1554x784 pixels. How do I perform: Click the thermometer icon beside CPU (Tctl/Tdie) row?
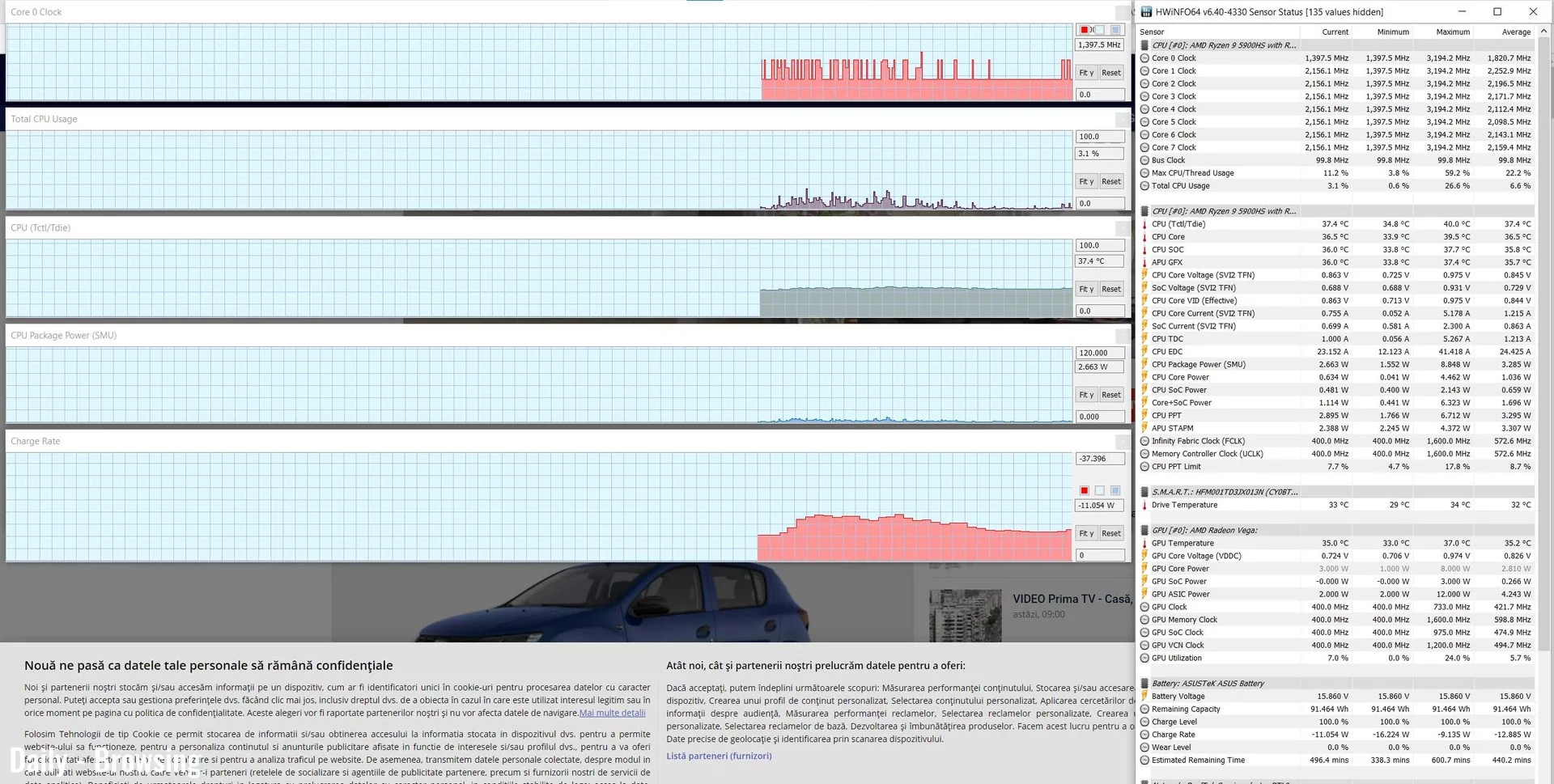point(1144,224)
